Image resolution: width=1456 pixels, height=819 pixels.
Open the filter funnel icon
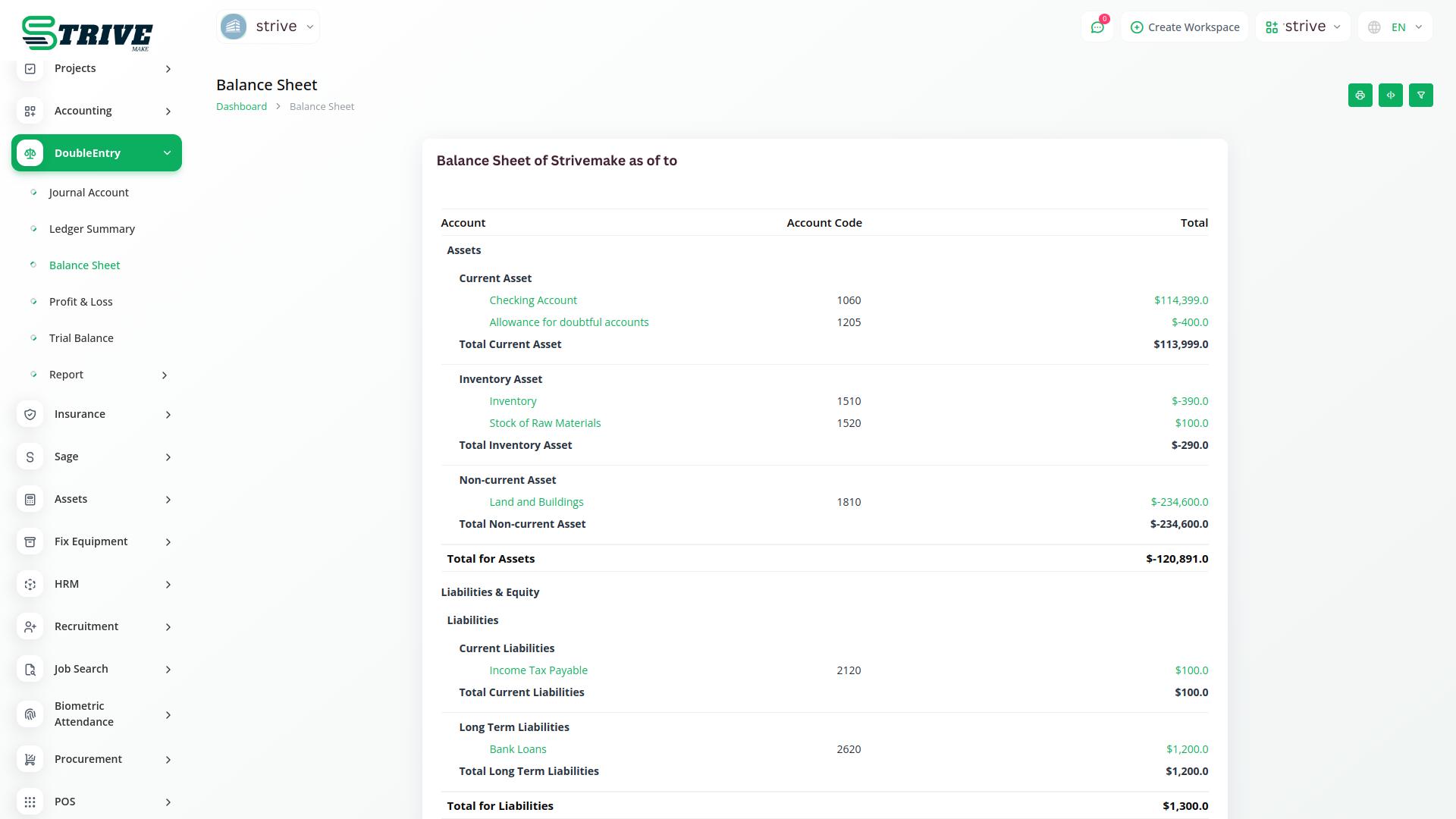[x=1420, y=96]
